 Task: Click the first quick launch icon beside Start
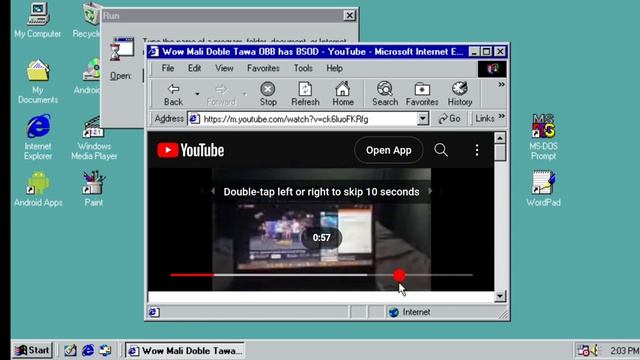[x=70, y=350]
